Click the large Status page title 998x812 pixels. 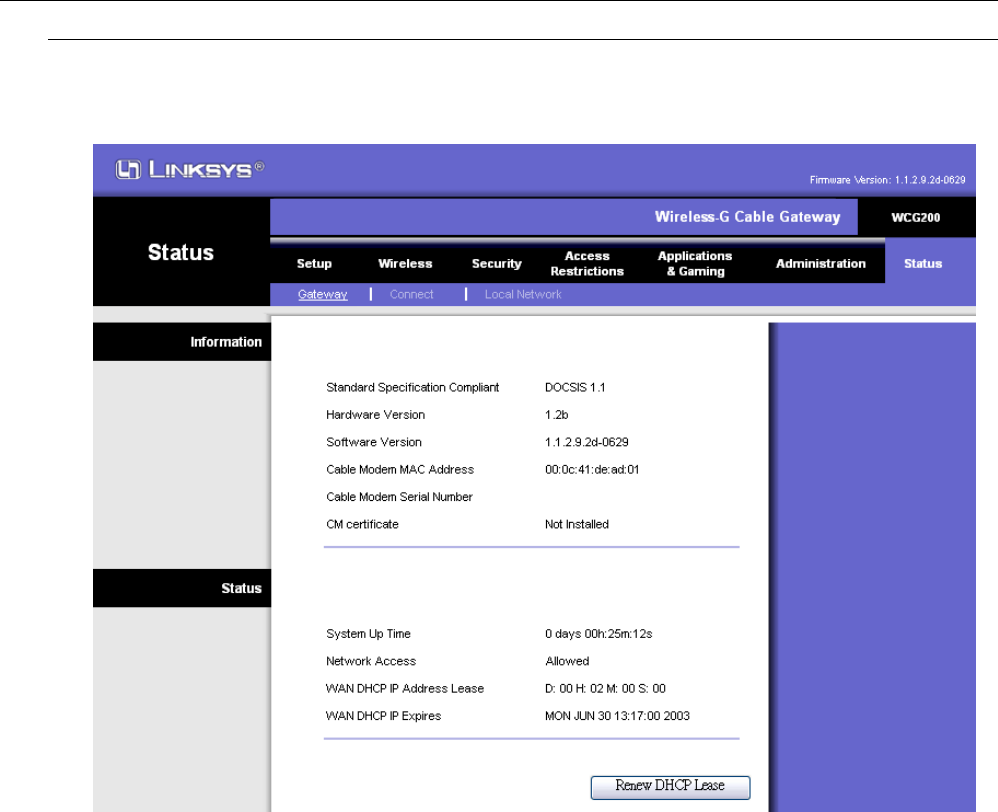(181, 253)
